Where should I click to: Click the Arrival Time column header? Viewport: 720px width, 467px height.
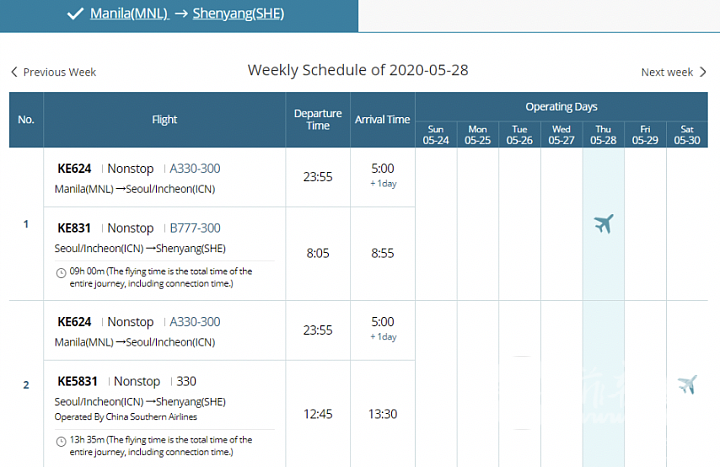tap(382, 120)
